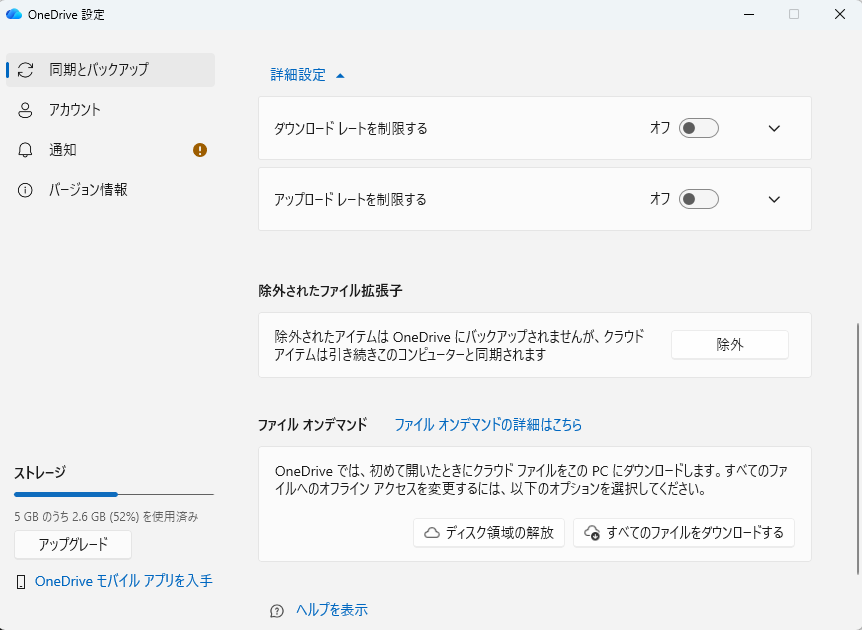Click the vertical scrollbar on right edge
Image resolution: width=862 pixels, height=630 pixels.
click(858, 448)
